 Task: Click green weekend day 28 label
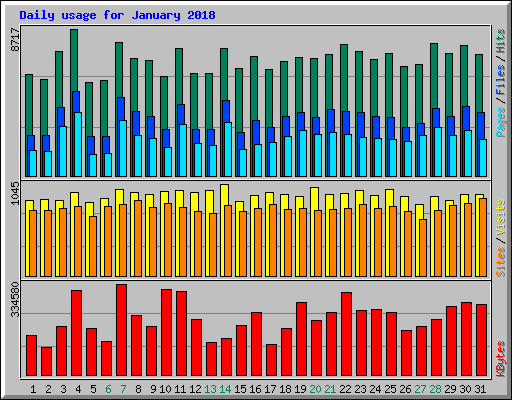click(435, 389)
